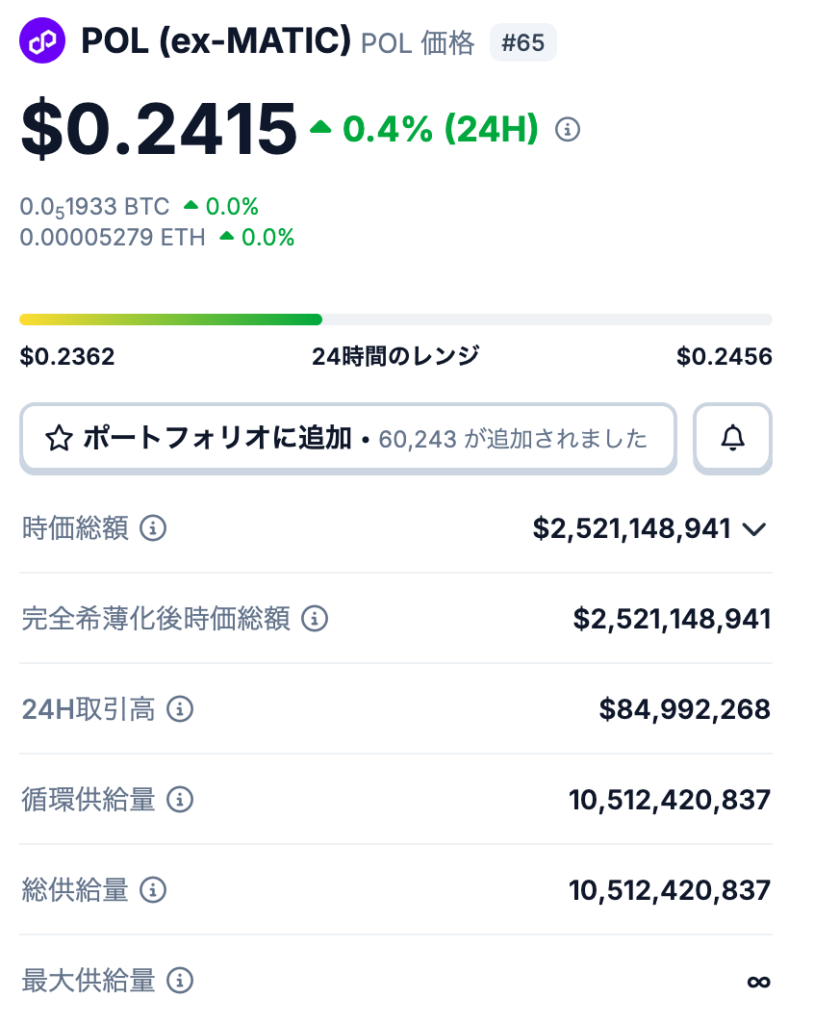The height and width of the screenshot is (1024, 814).
Task: Click info icon beside 時価総額
Action: [152, 528]
